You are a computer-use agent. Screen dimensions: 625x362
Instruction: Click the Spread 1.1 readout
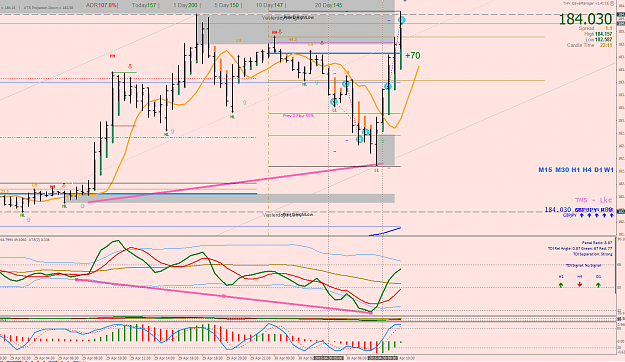coord(596,29)
